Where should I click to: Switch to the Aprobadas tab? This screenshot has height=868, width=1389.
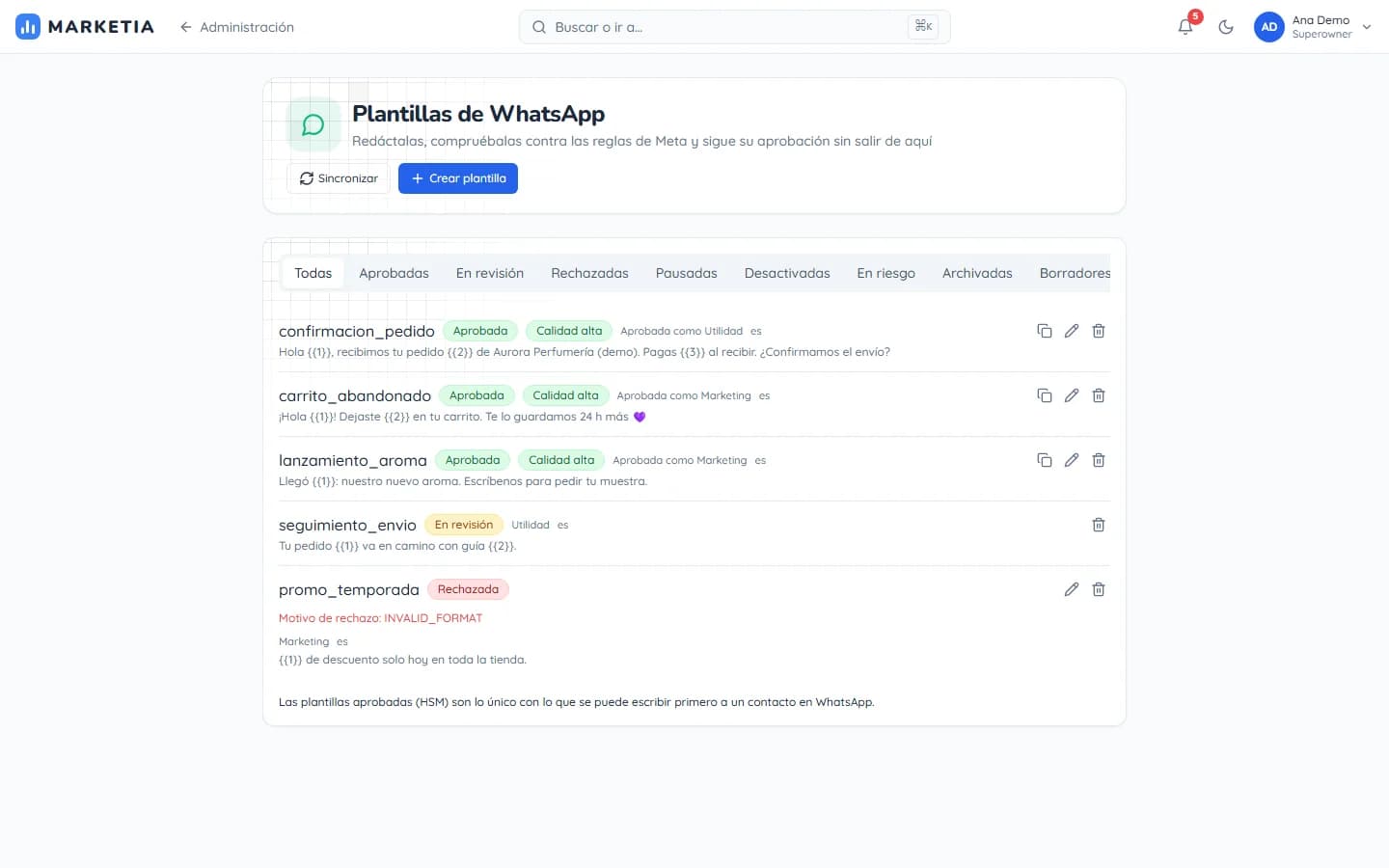point(394,273)
